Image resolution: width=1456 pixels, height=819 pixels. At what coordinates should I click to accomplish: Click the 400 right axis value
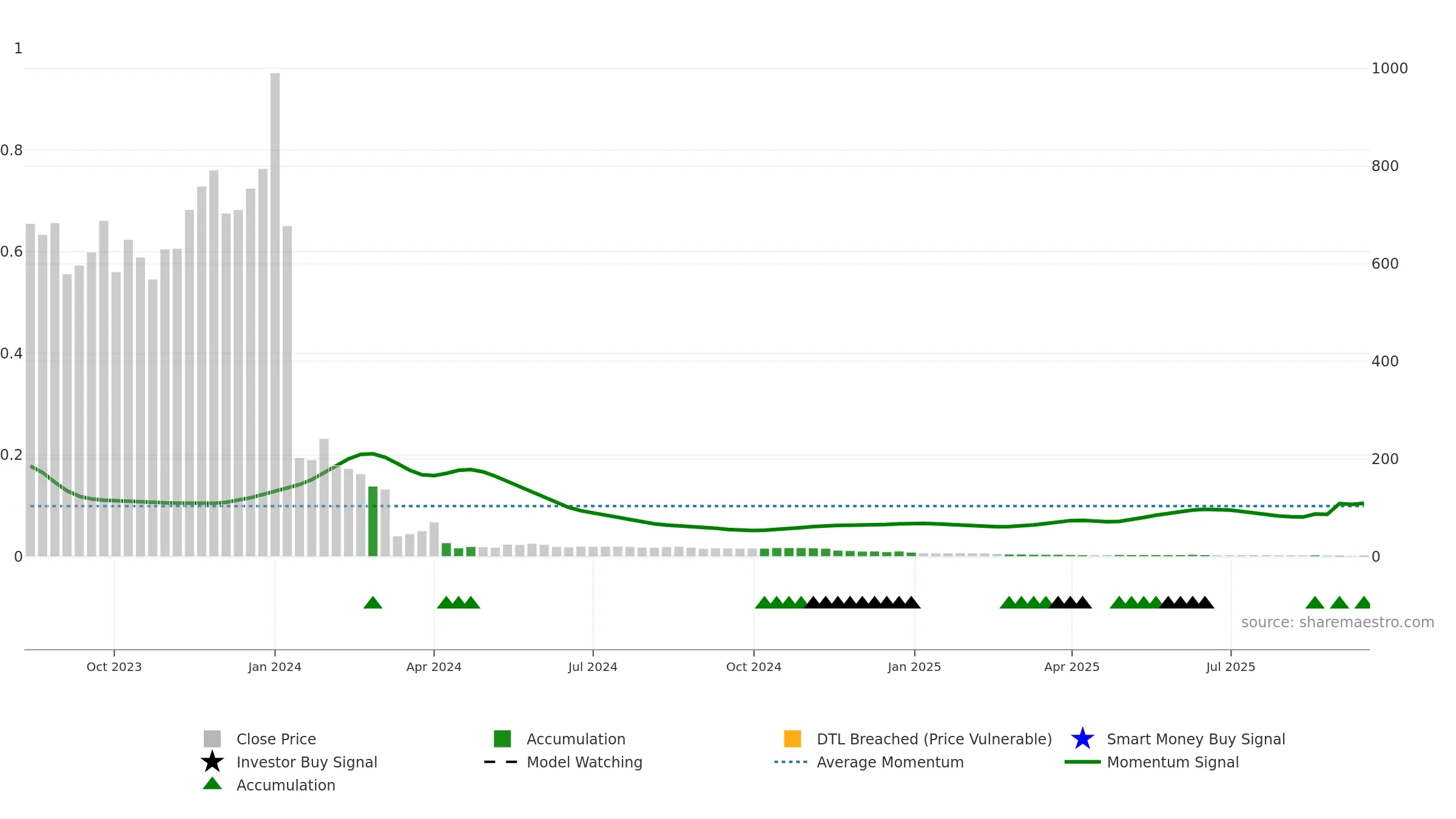coord(1385,362)
